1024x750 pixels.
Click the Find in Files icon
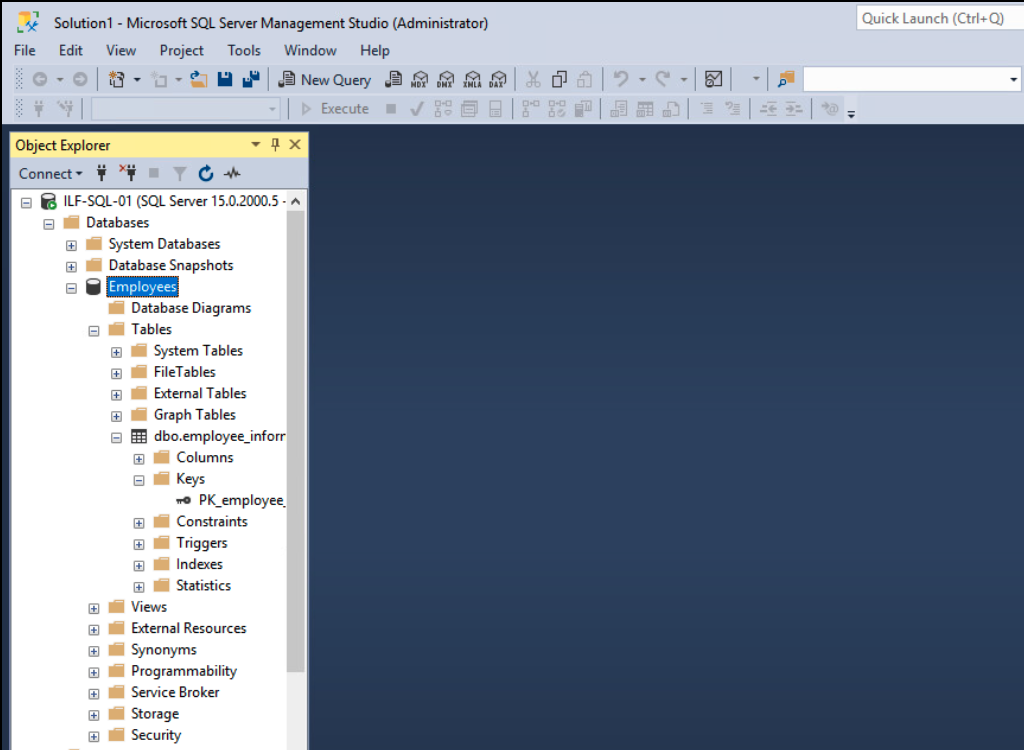pos(786,80)
